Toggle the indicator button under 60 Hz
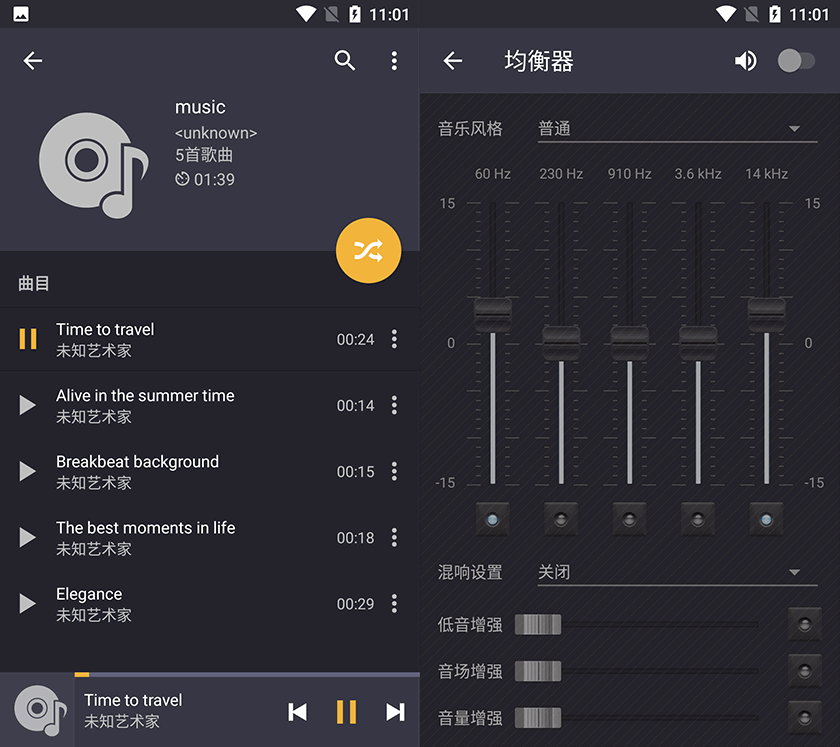The width and height of the screenshot is (840, 747). click(x=492, y=519)
